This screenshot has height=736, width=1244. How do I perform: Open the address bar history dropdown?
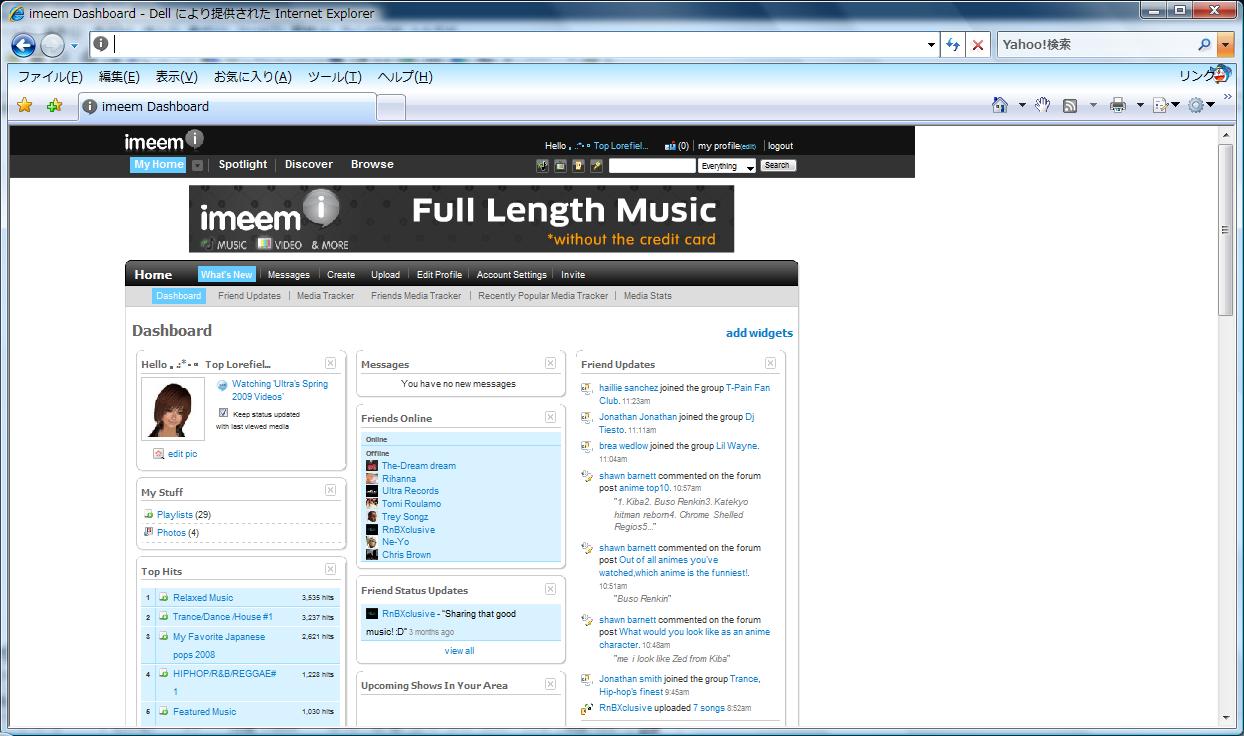coord(931,45)
